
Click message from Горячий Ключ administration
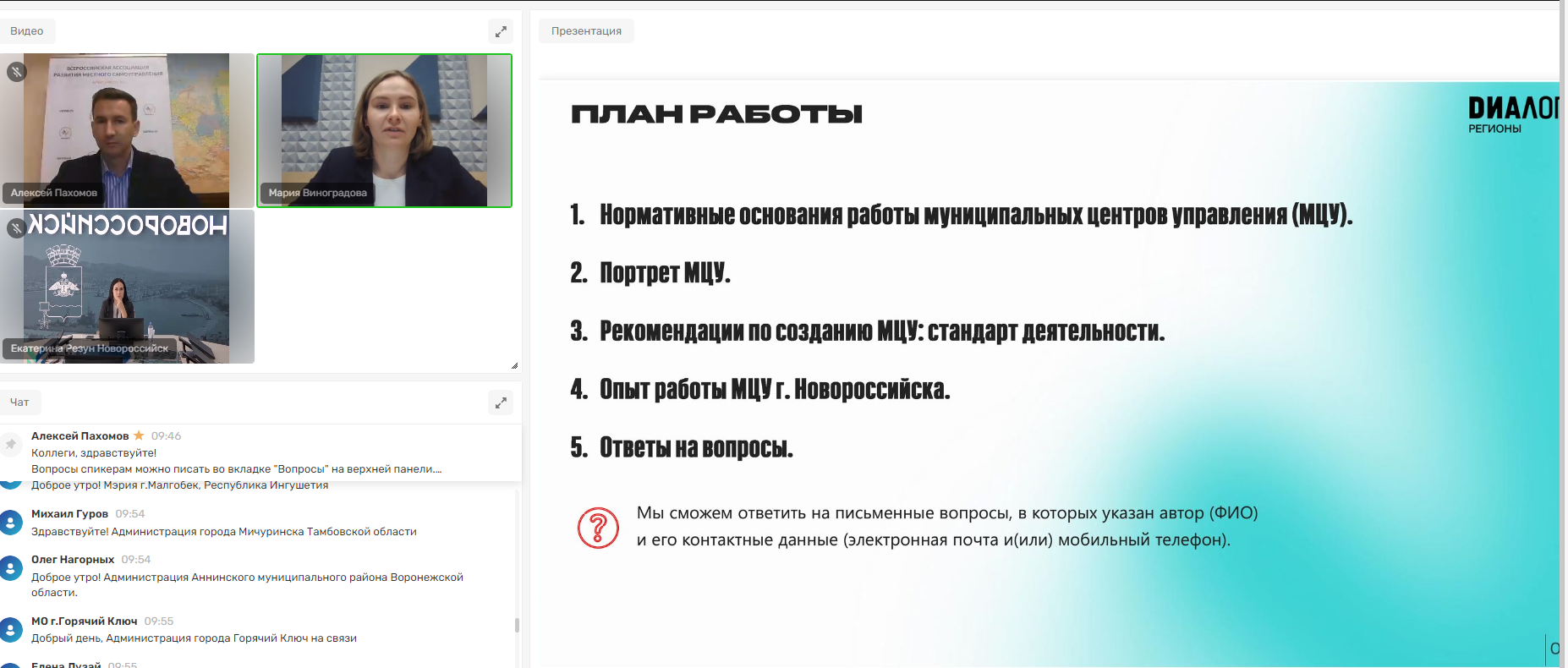195,638
